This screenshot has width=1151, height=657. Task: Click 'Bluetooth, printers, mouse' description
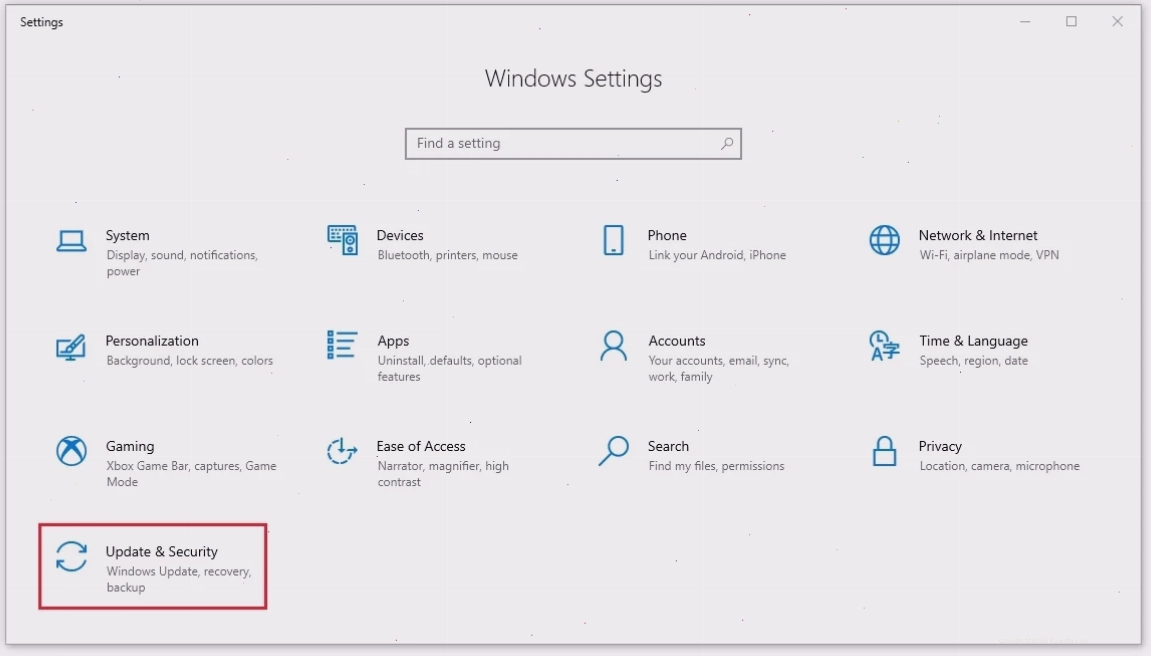pos(447,255)
